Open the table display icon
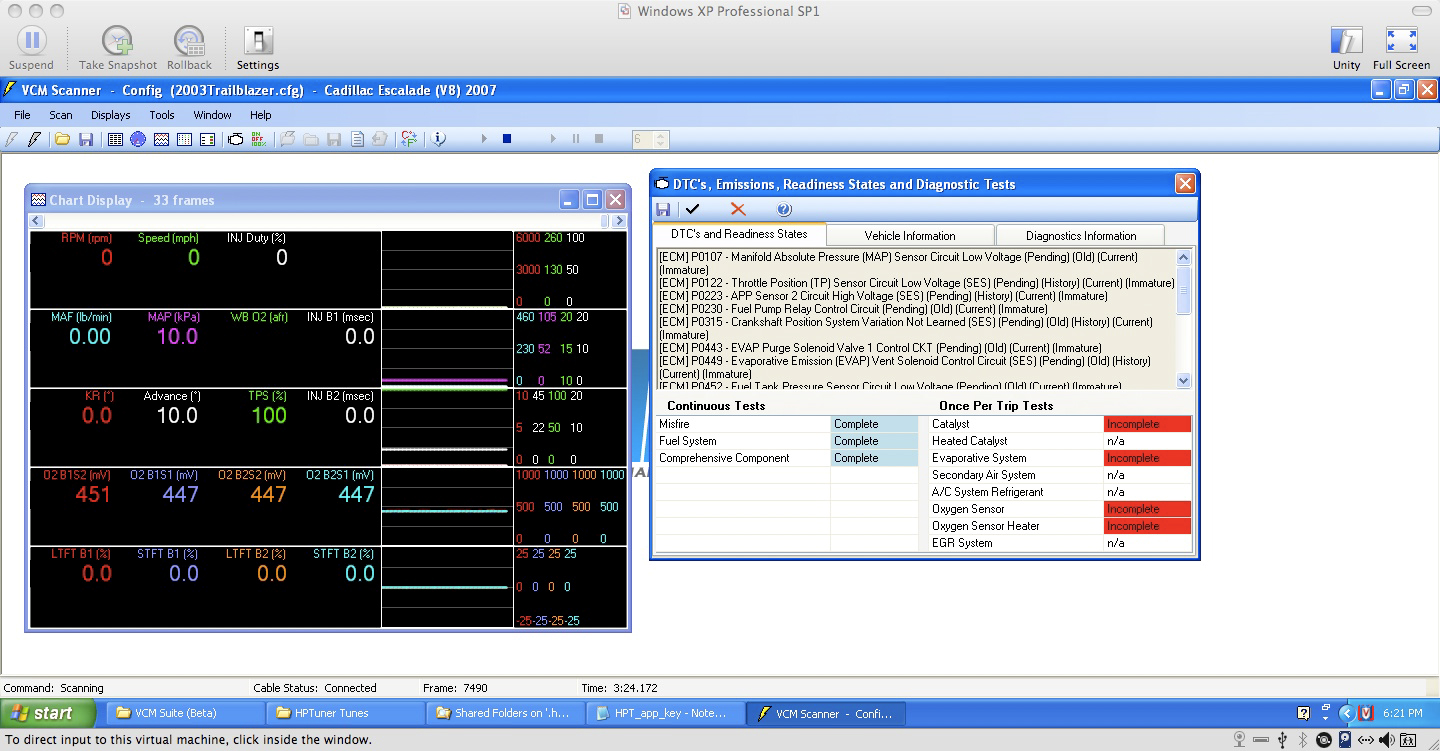The height and width of the screenshot is (751, 1440). click(115, 139)
